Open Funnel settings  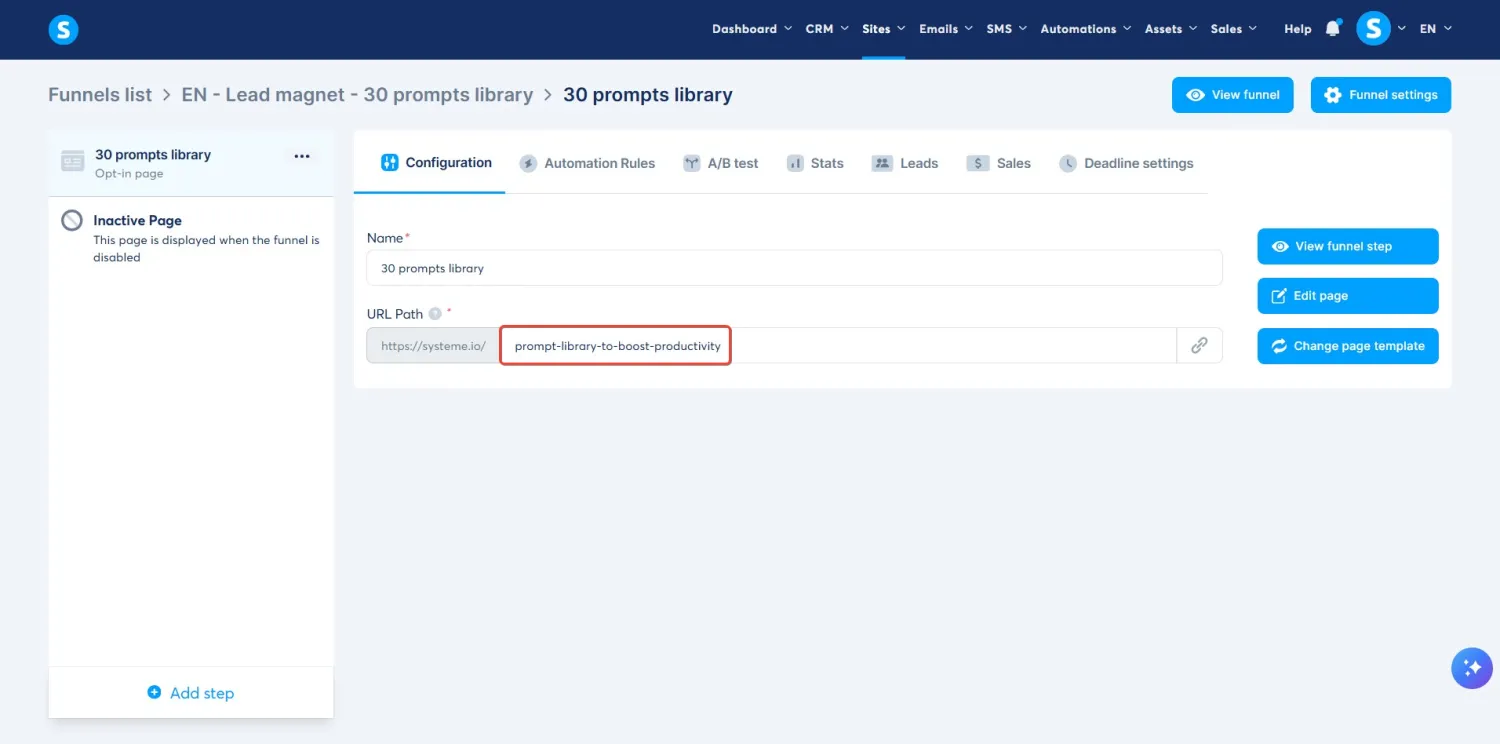pos(1381,95)
